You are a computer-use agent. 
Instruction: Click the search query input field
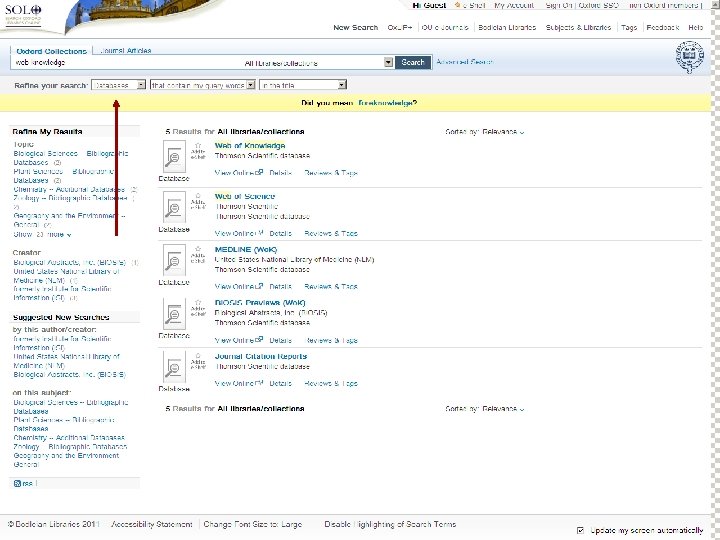tap(129, 62)
